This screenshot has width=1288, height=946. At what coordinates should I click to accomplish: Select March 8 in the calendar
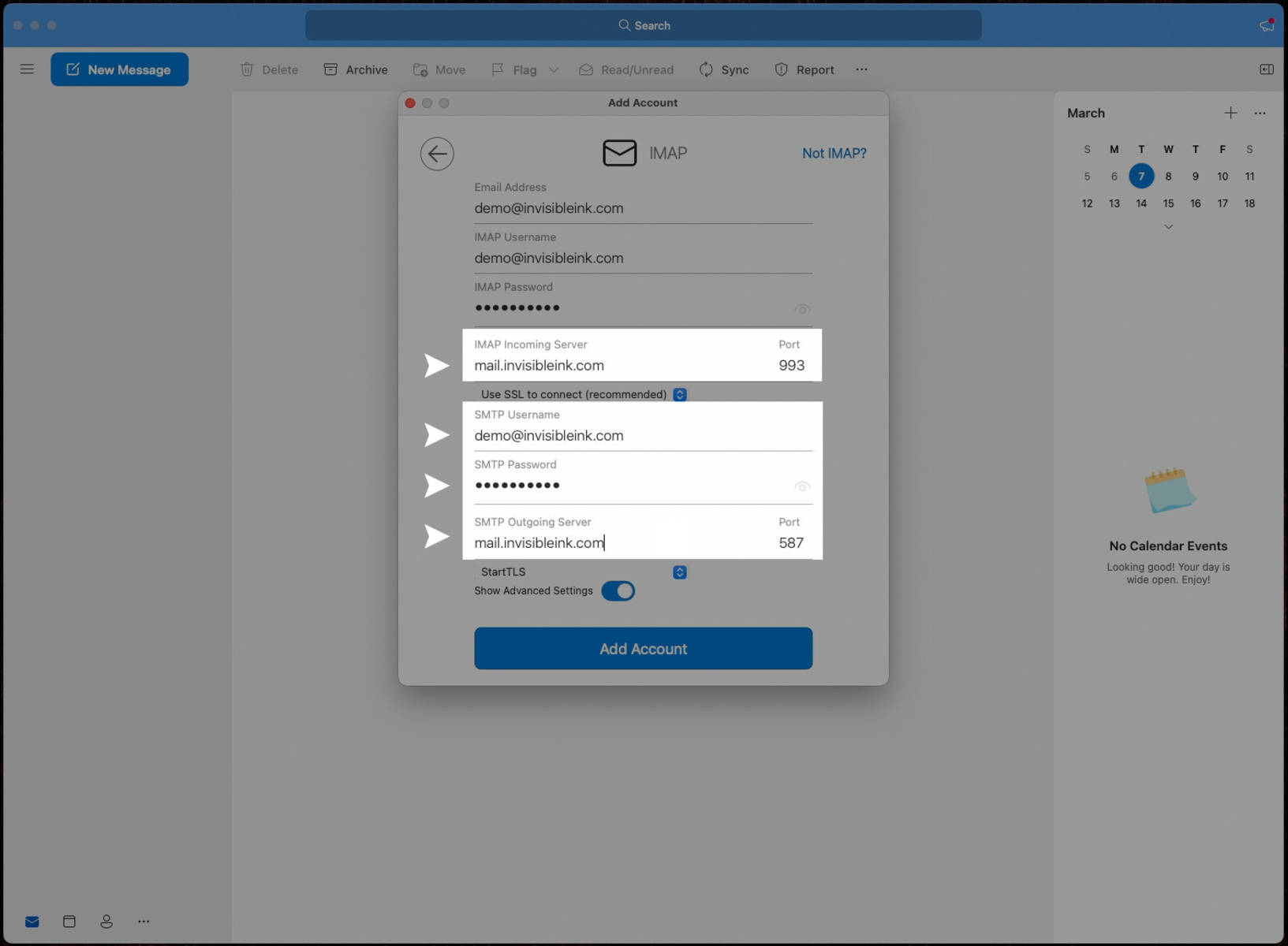pos(1168,176)
